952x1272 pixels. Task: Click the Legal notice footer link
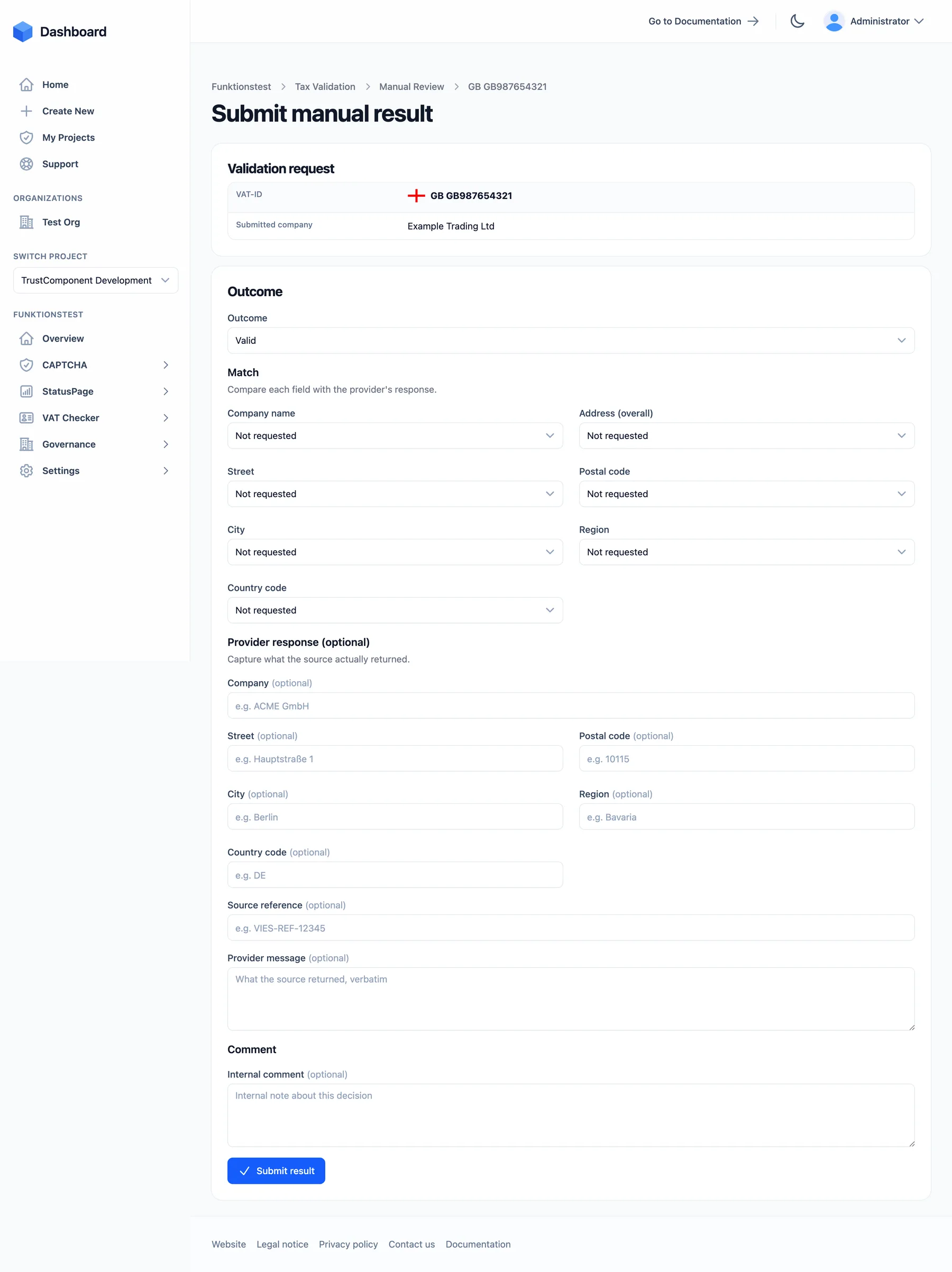point(282,1244)
